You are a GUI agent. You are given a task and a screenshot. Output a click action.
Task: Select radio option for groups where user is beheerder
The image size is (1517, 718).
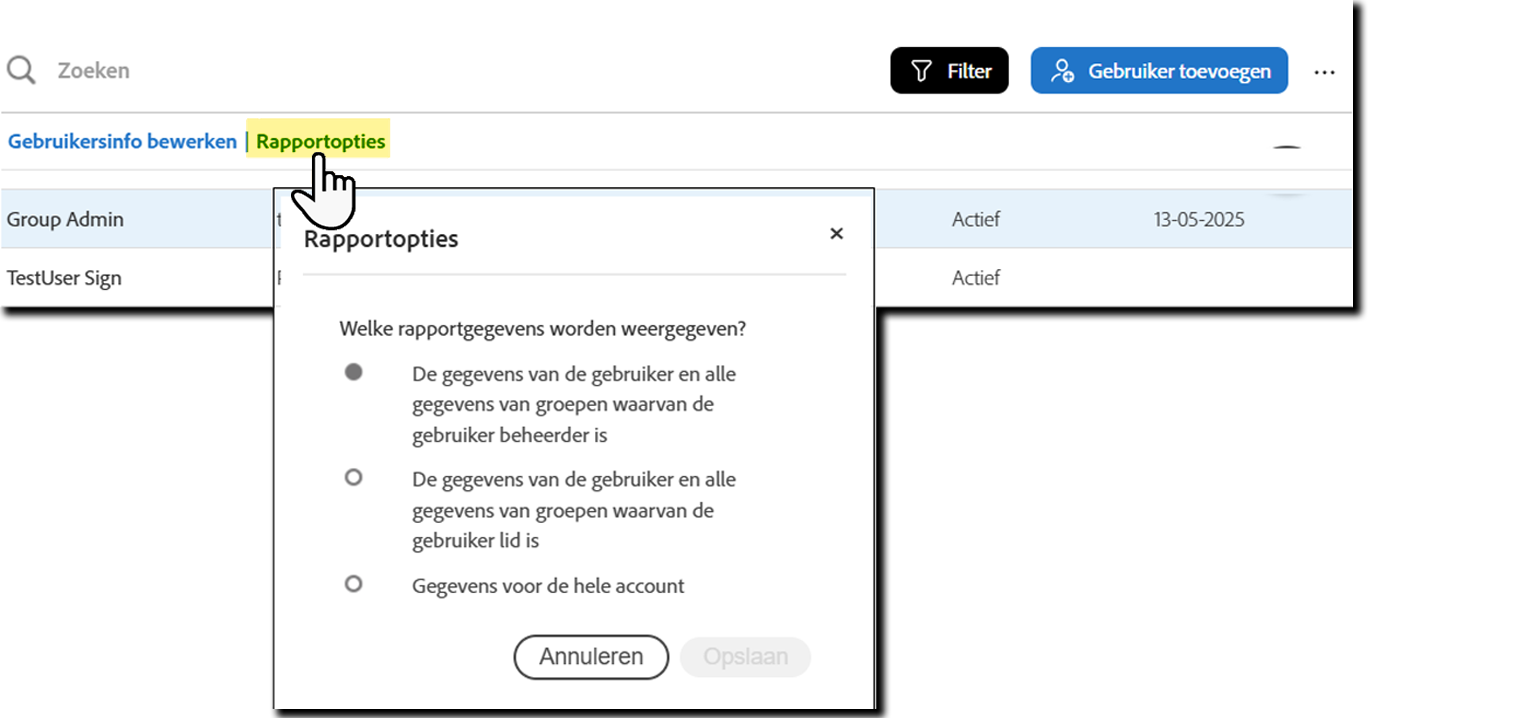(x=353, y=372)
